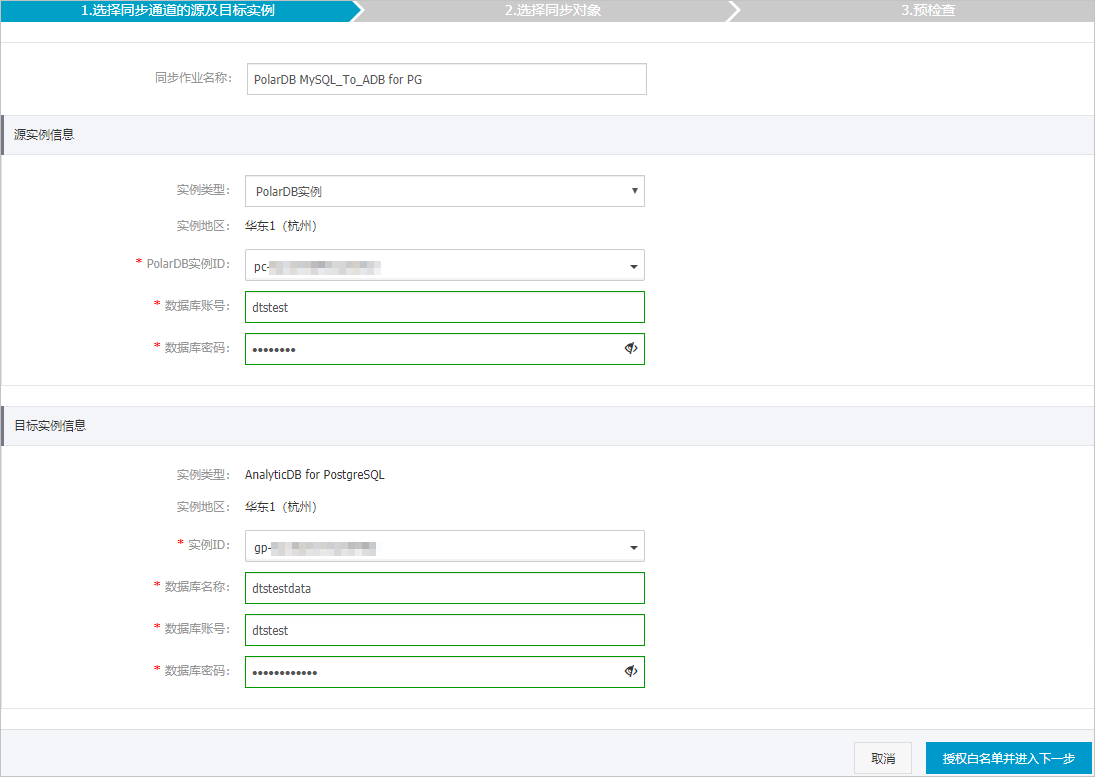This screenshot has height=777, width=1095.
Task: Click the 取消 button
Action: pos(883,758)
